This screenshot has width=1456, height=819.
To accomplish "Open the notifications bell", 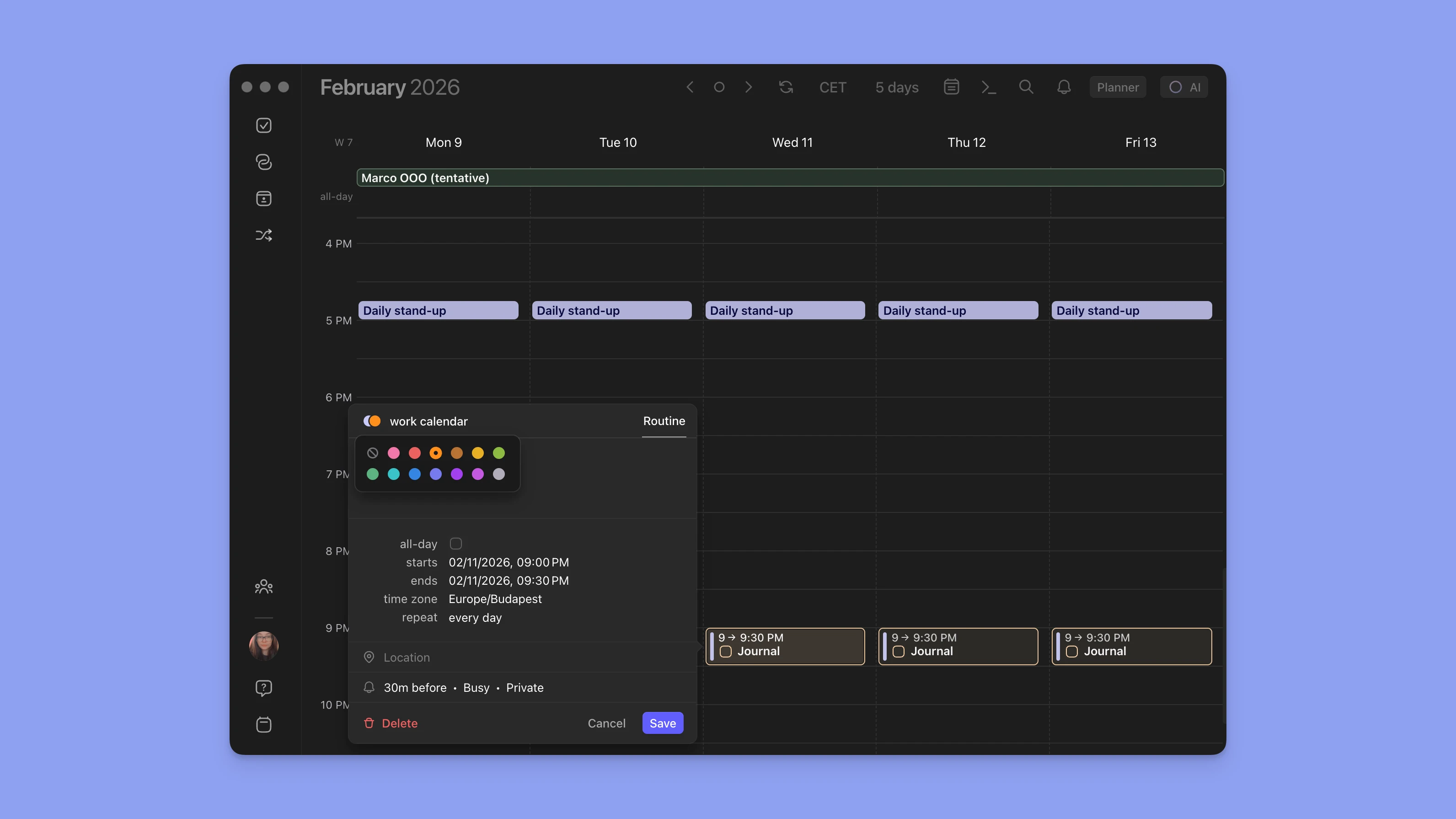I will click(x=1063, y=86).
